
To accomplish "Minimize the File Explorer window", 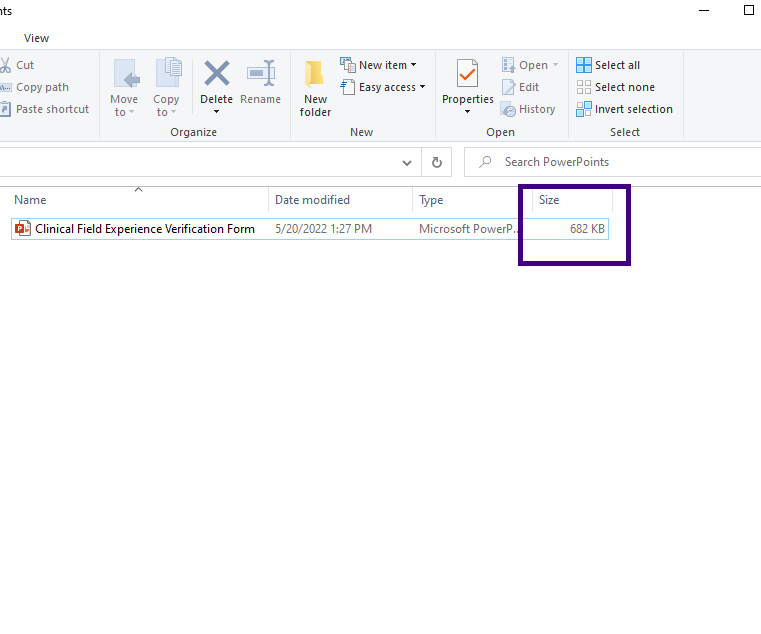I will pos(704,10).
